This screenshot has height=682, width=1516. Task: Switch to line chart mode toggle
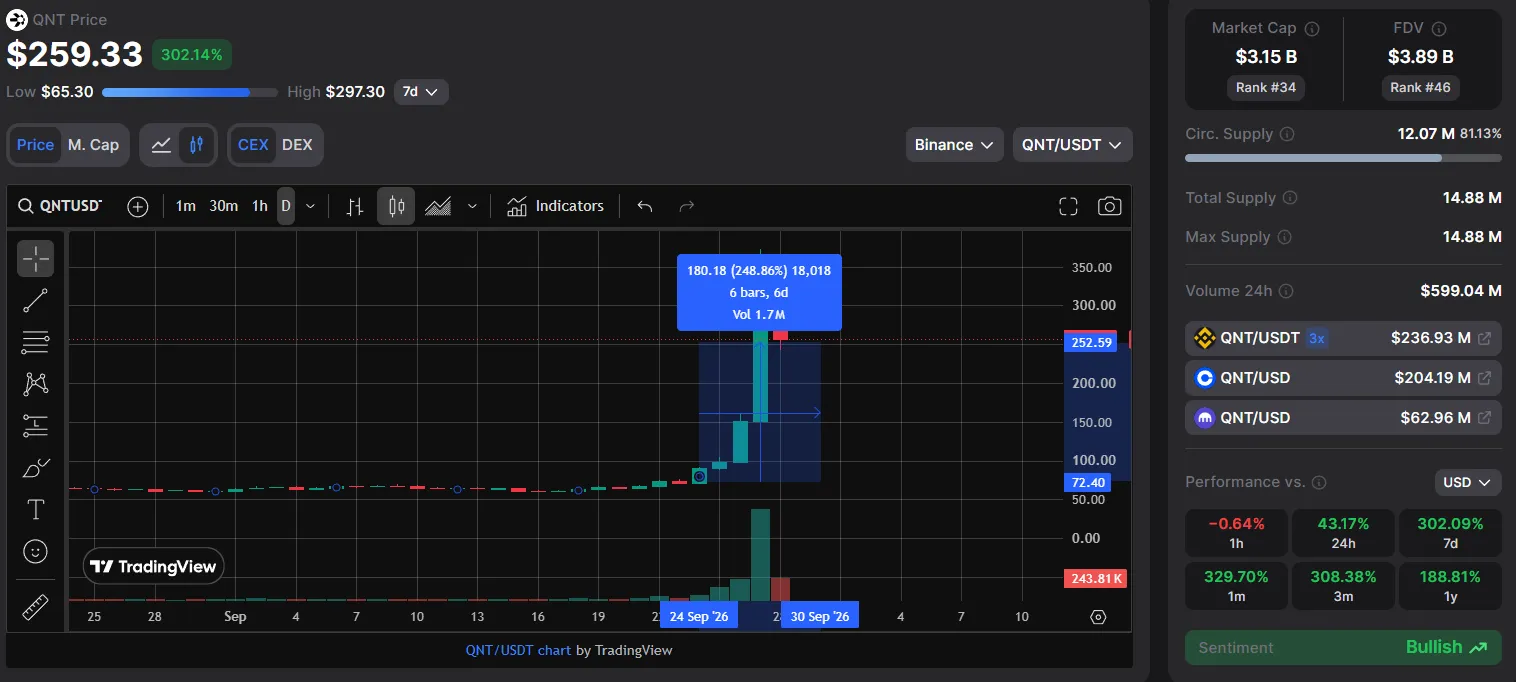click(161, 145)
